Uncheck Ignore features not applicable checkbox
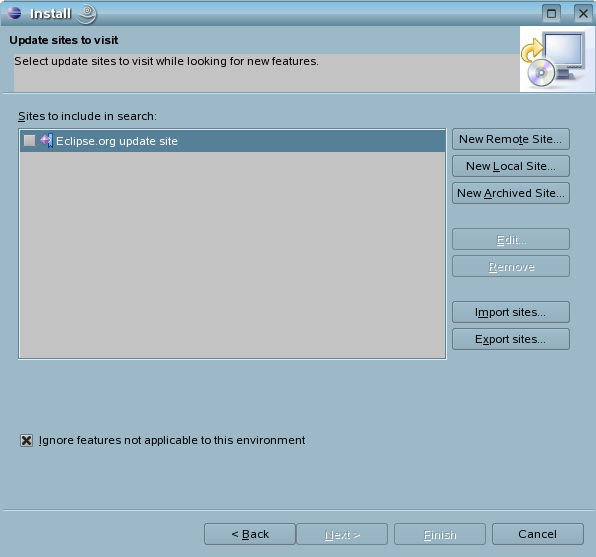Image resolution: width=596 pixels, height=557 pixels. pos(26,441)
